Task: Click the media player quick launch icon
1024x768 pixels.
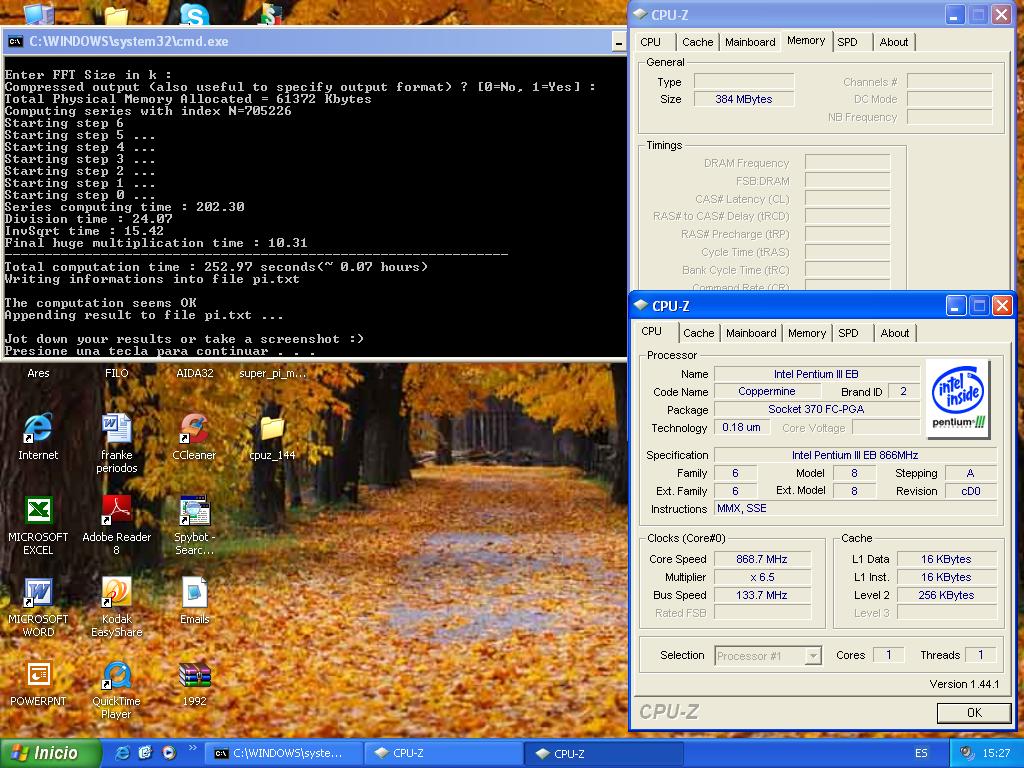Action: [x=168, y=753]
